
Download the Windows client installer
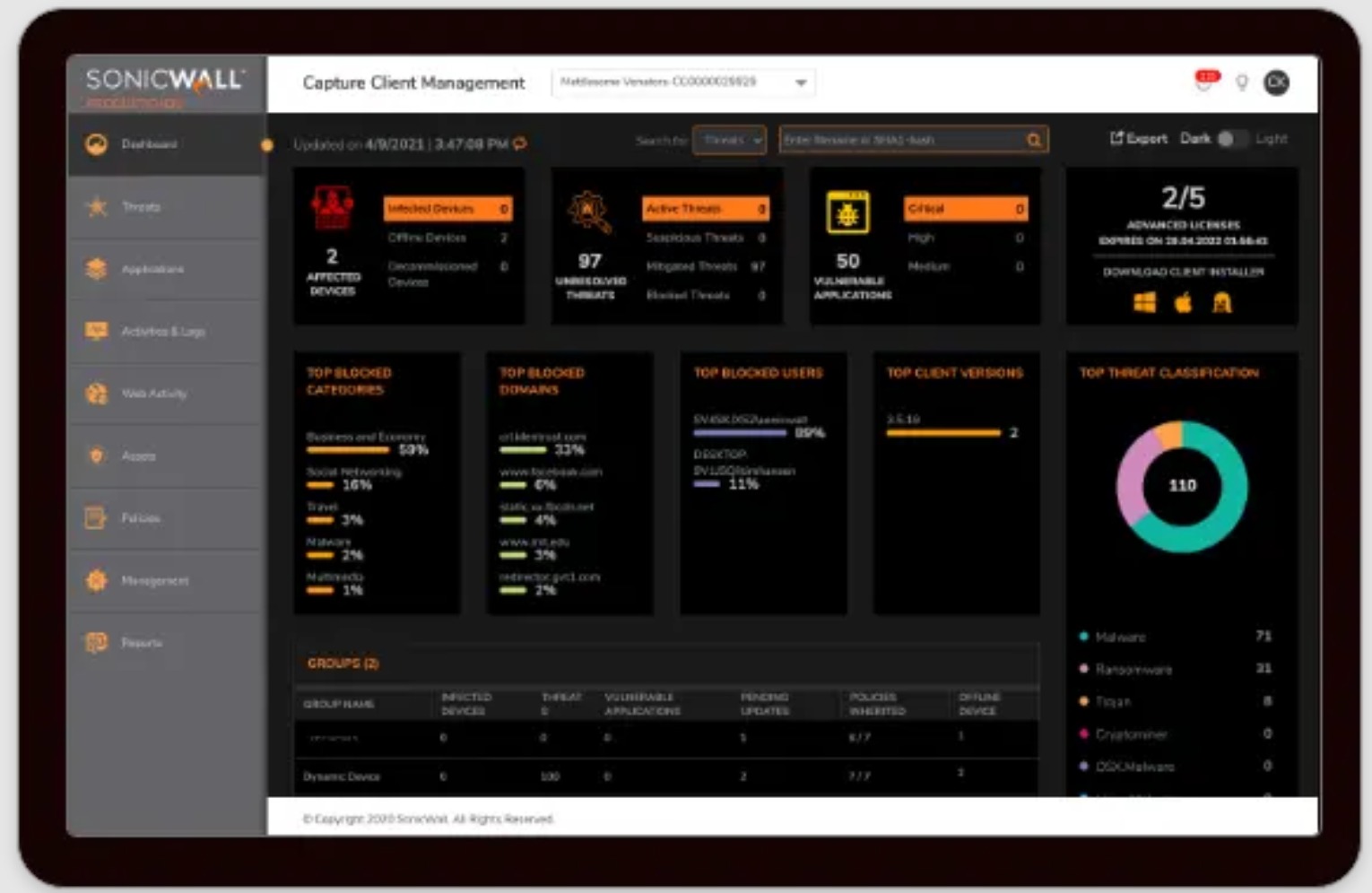[x=1144, y=303]
